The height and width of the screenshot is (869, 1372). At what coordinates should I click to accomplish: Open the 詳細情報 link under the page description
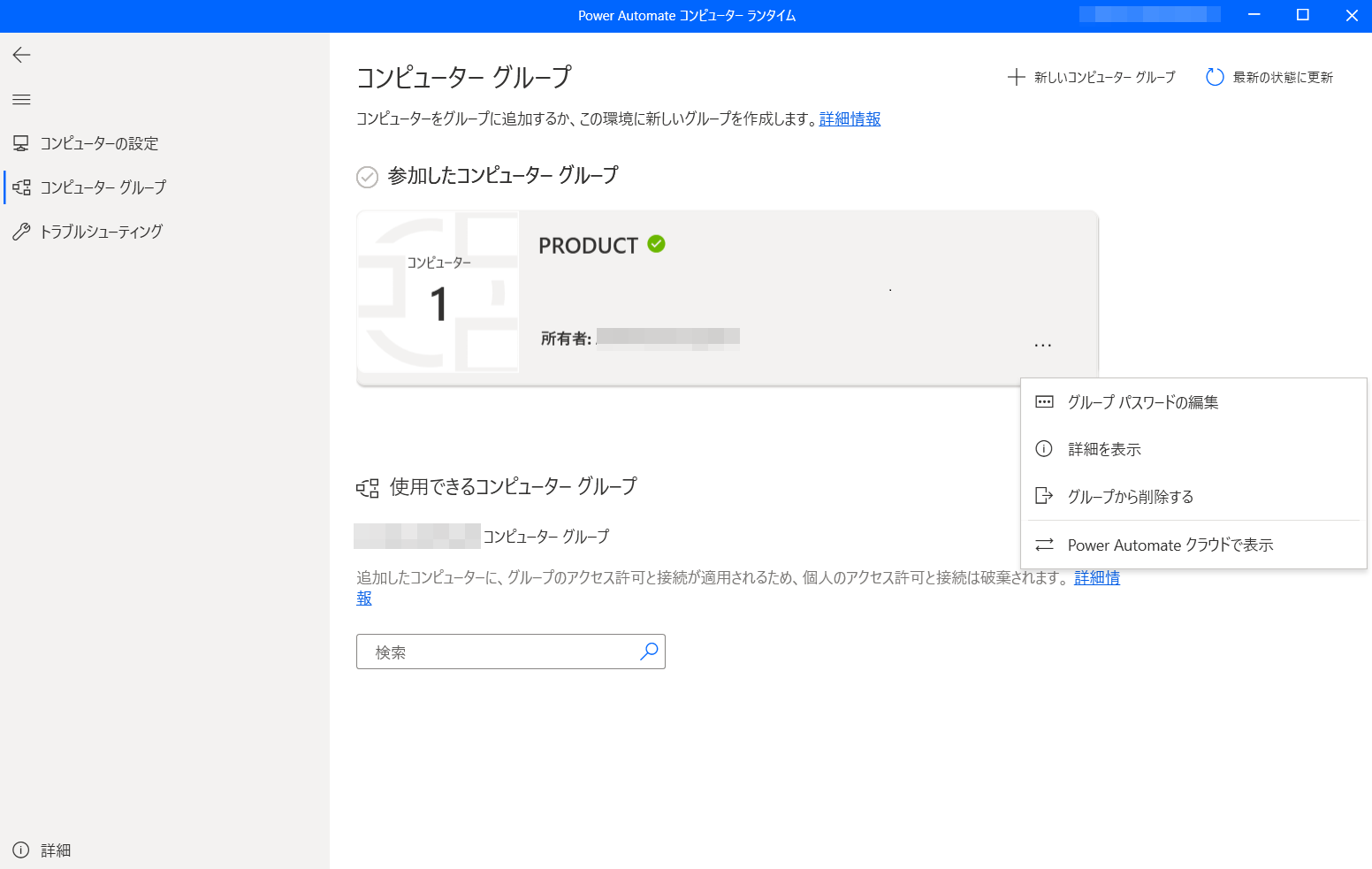click(x=849, y=118)
